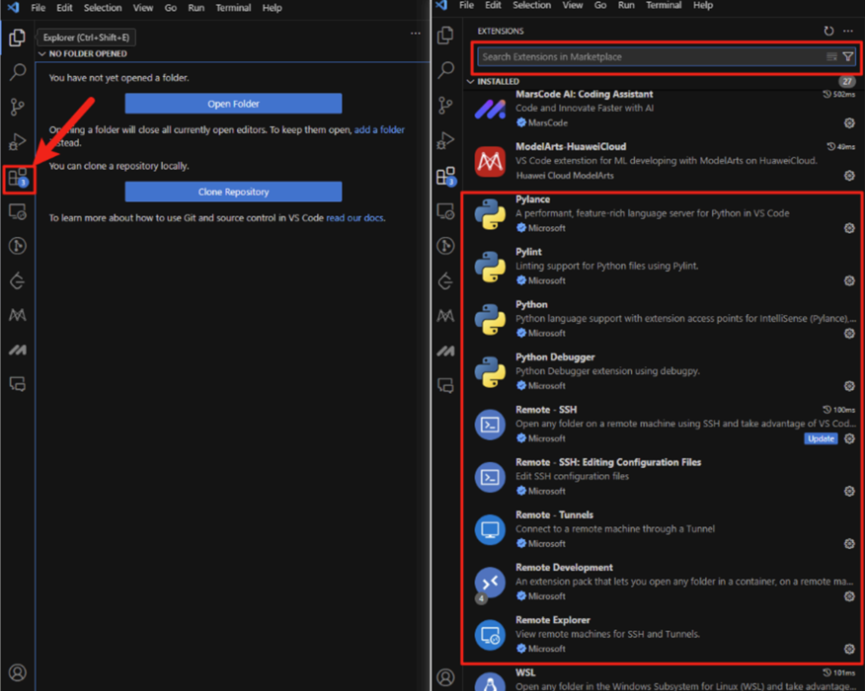Focus the Search Extensions in Marketplace field
The height and width of the screenshot is (691, 865).
666,57
